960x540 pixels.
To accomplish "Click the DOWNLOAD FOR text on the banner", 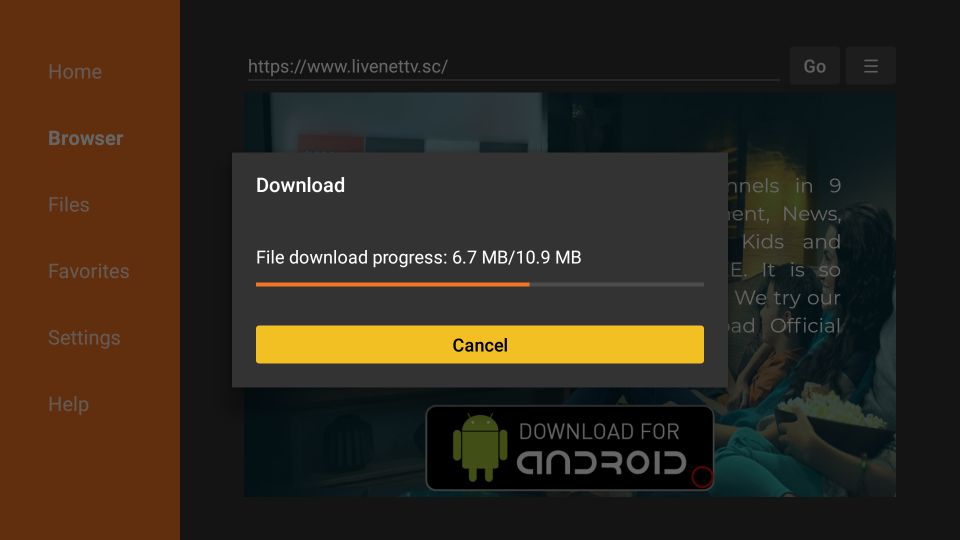I will point(599,432).
